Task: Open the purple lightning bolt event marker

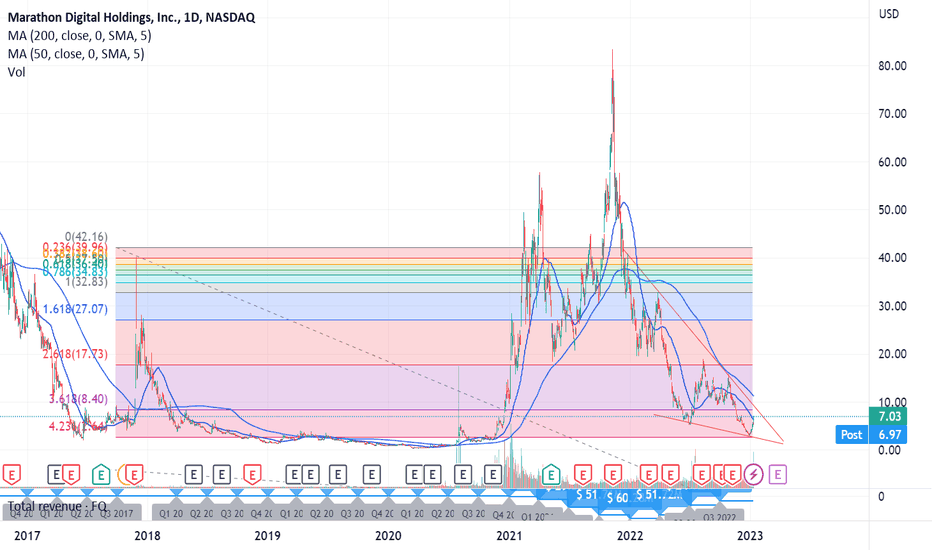Action: (x=754, y=474)
